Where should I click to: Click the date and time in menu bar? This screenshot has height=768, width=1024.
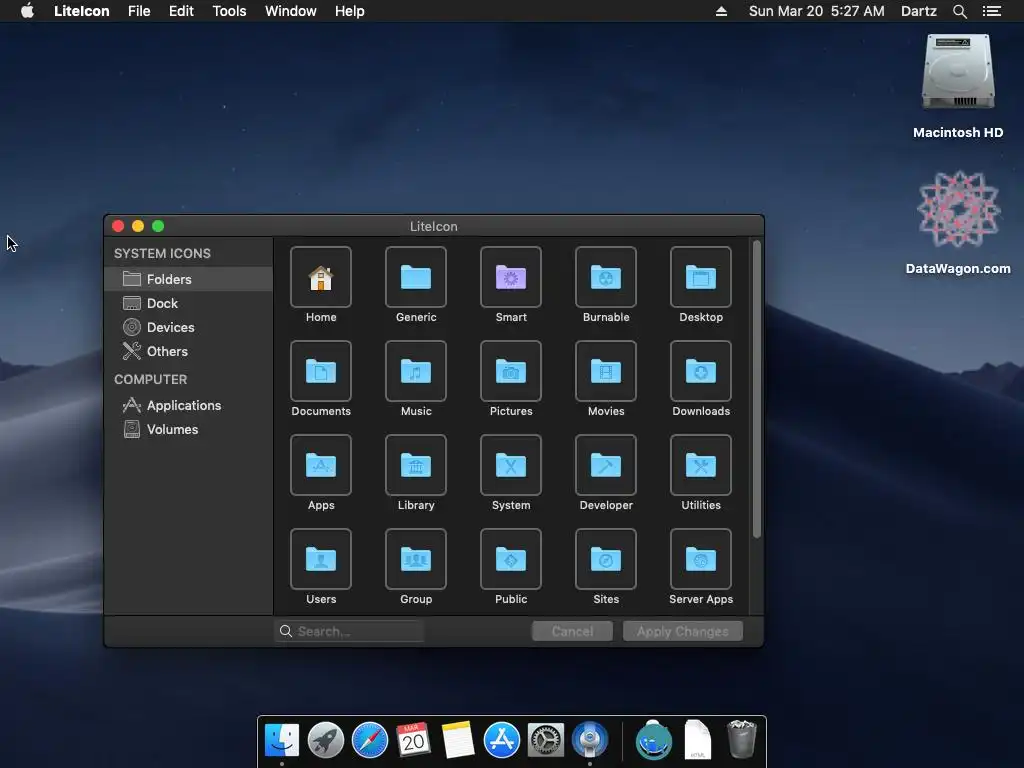(816, 11)
